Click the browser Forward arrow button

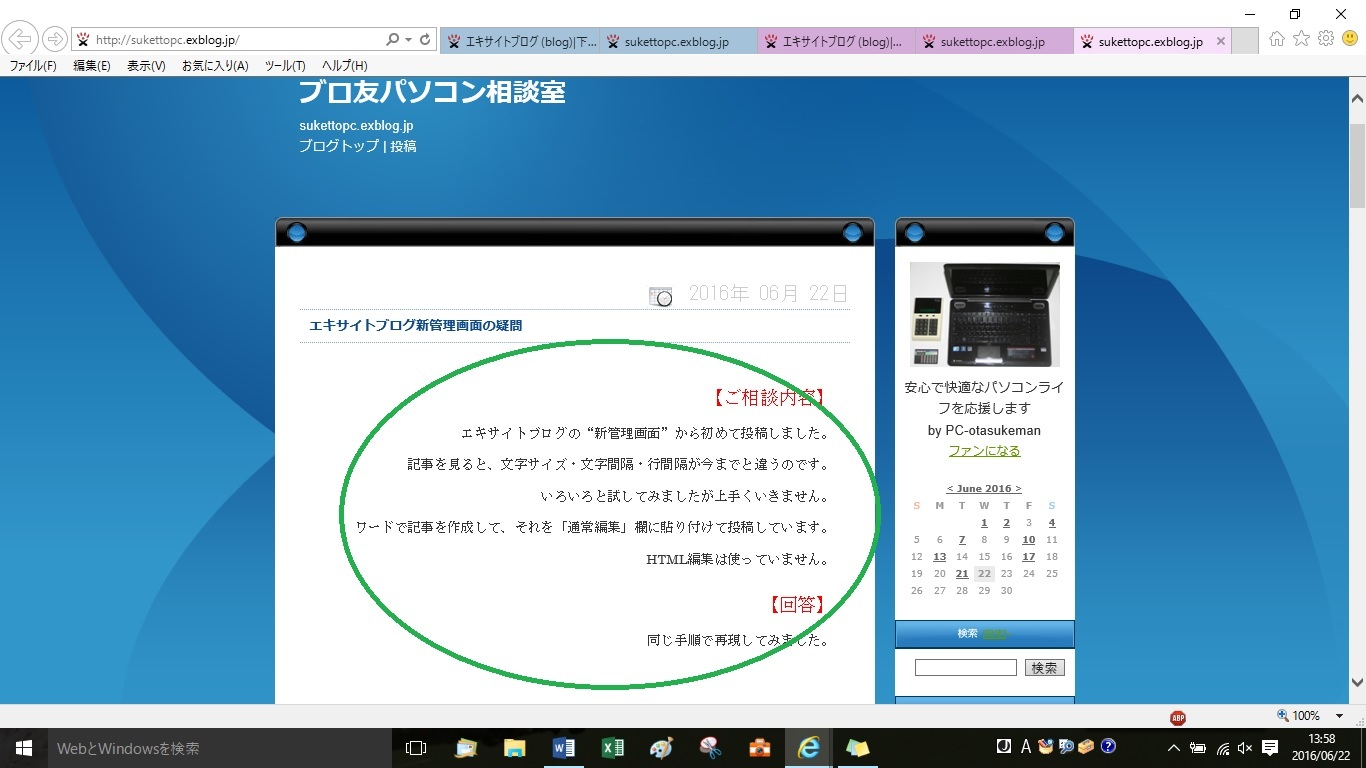(54, 40)
